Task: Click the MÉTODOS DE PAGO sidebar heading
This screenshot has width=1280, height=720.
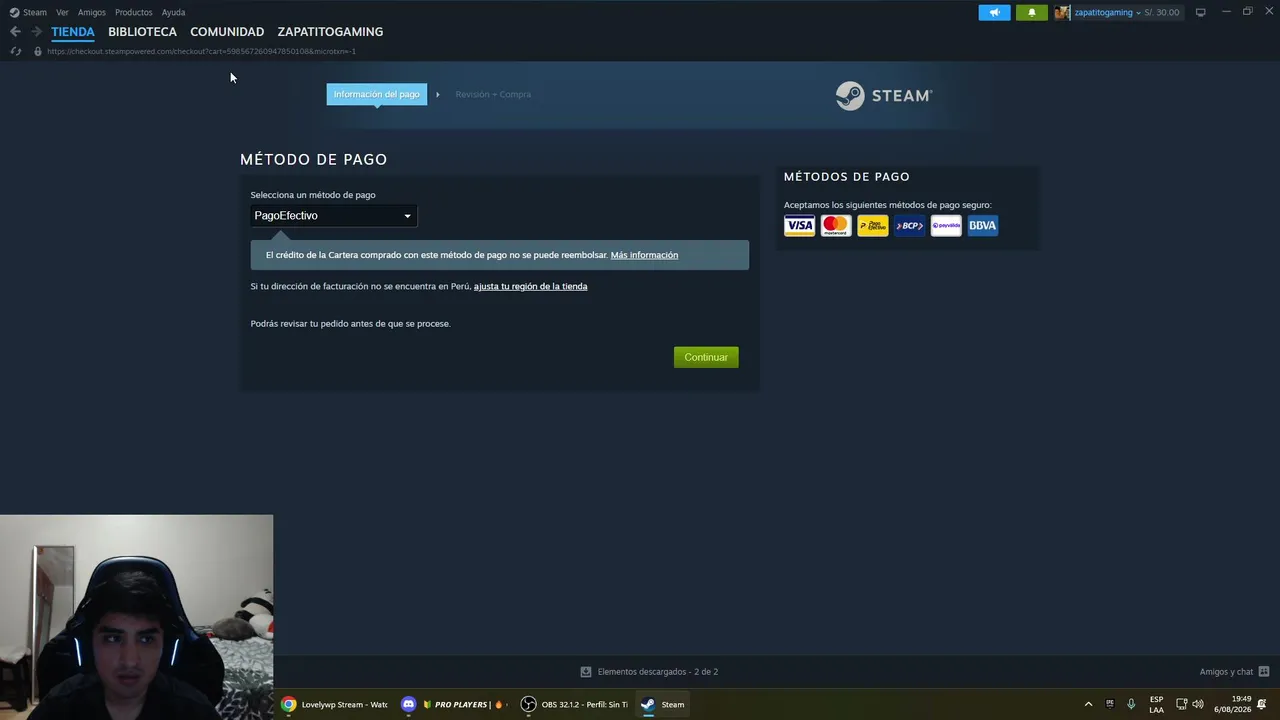Action: pos(847,176)
